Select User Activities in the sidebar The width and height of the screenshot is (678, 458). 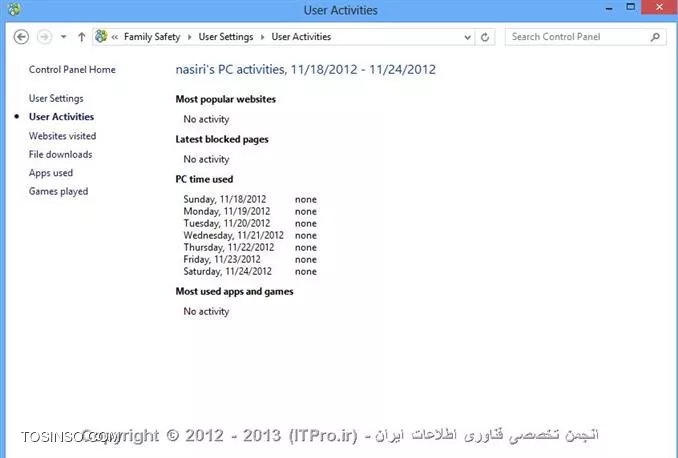click(61, 117)
